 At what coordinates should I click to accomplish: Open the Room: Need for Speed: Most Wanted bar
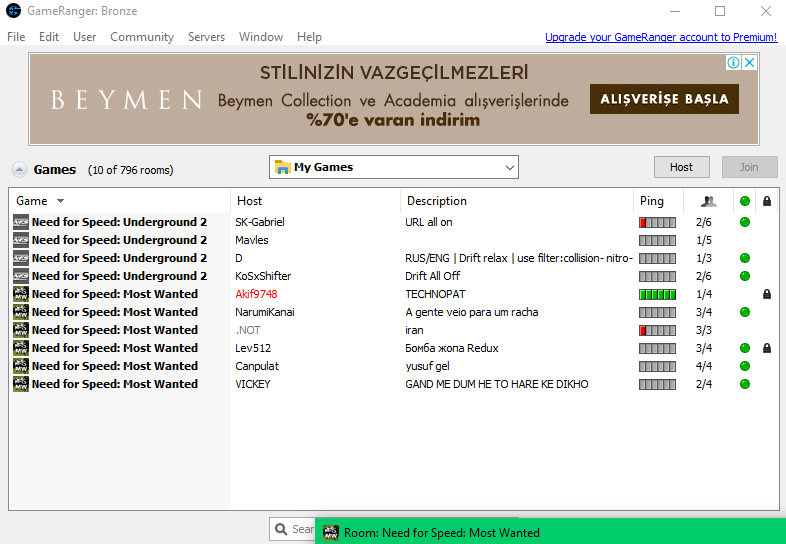point(550,531)
